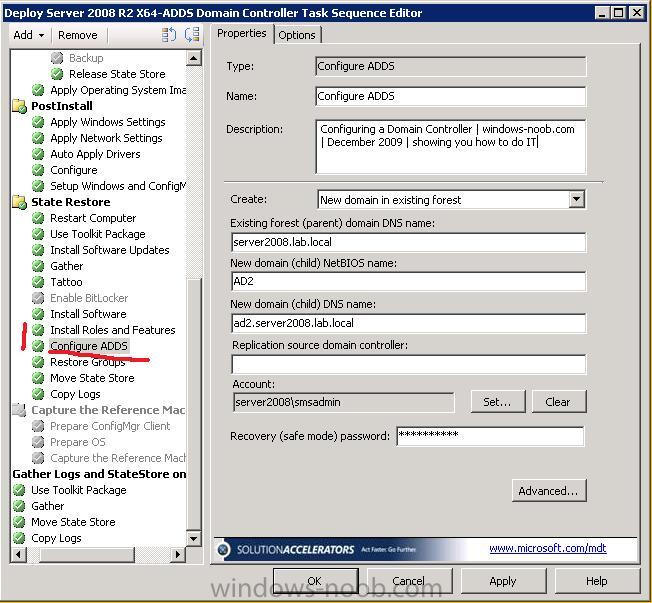Select the Configure step under PostInstall
The image size is (652, 603).
(74, 170)
